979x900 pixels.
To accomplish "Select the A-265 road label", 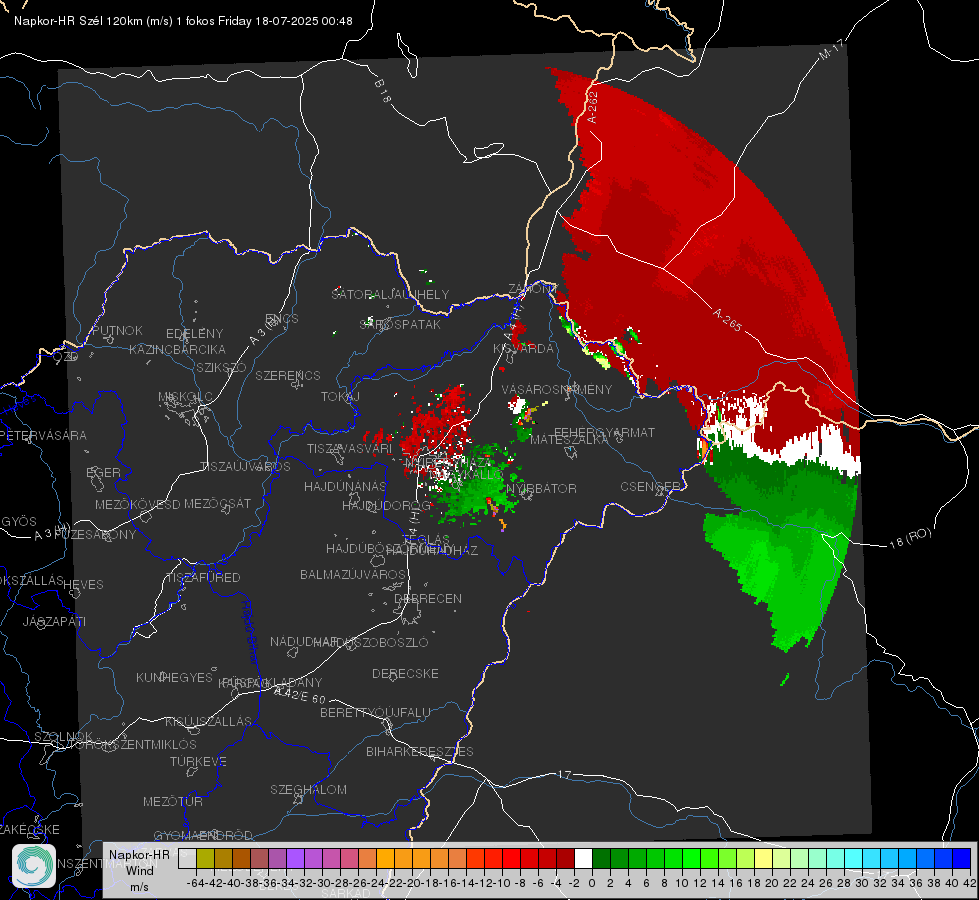I will pos(727,320).
